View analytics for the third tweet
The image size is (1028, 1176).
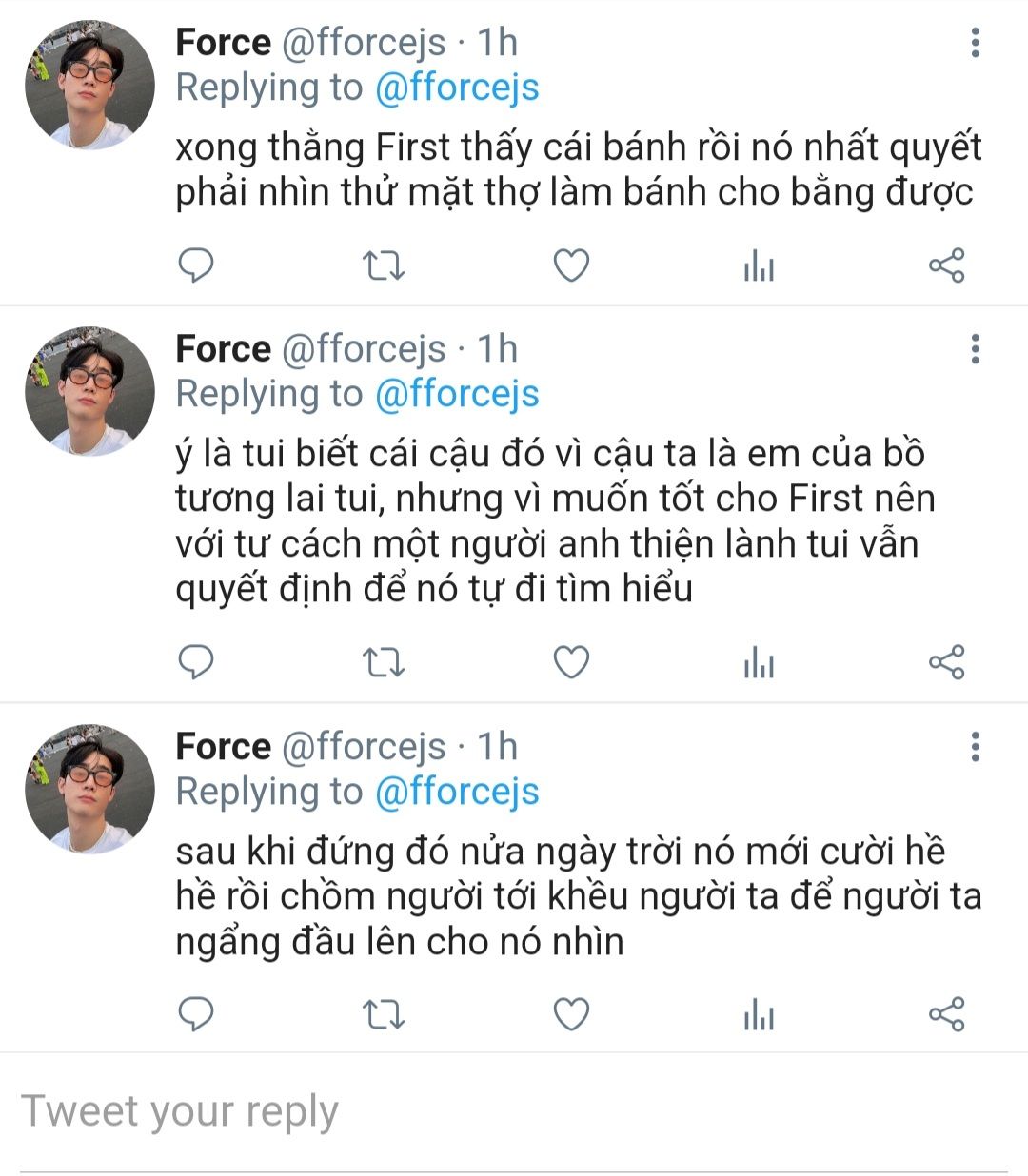click(x=759, y=1015)
